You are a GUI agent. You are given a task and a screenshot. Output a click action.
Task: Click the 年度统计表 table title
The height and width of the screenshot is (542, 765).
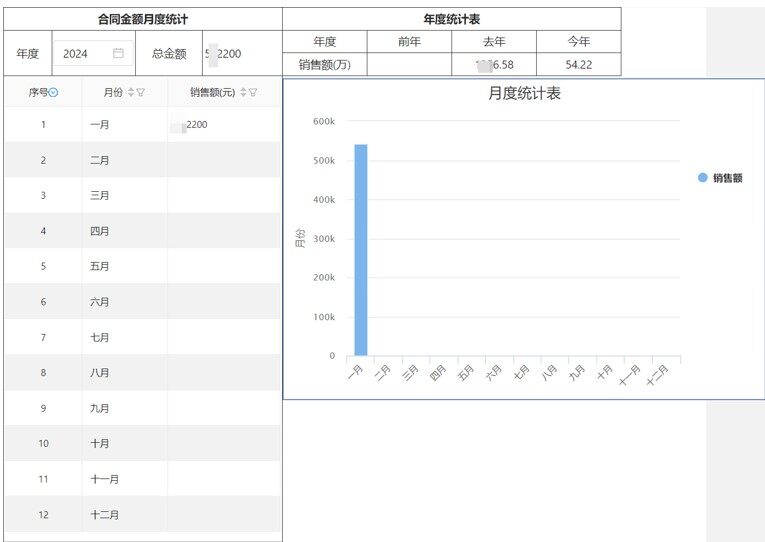[452, 19]
